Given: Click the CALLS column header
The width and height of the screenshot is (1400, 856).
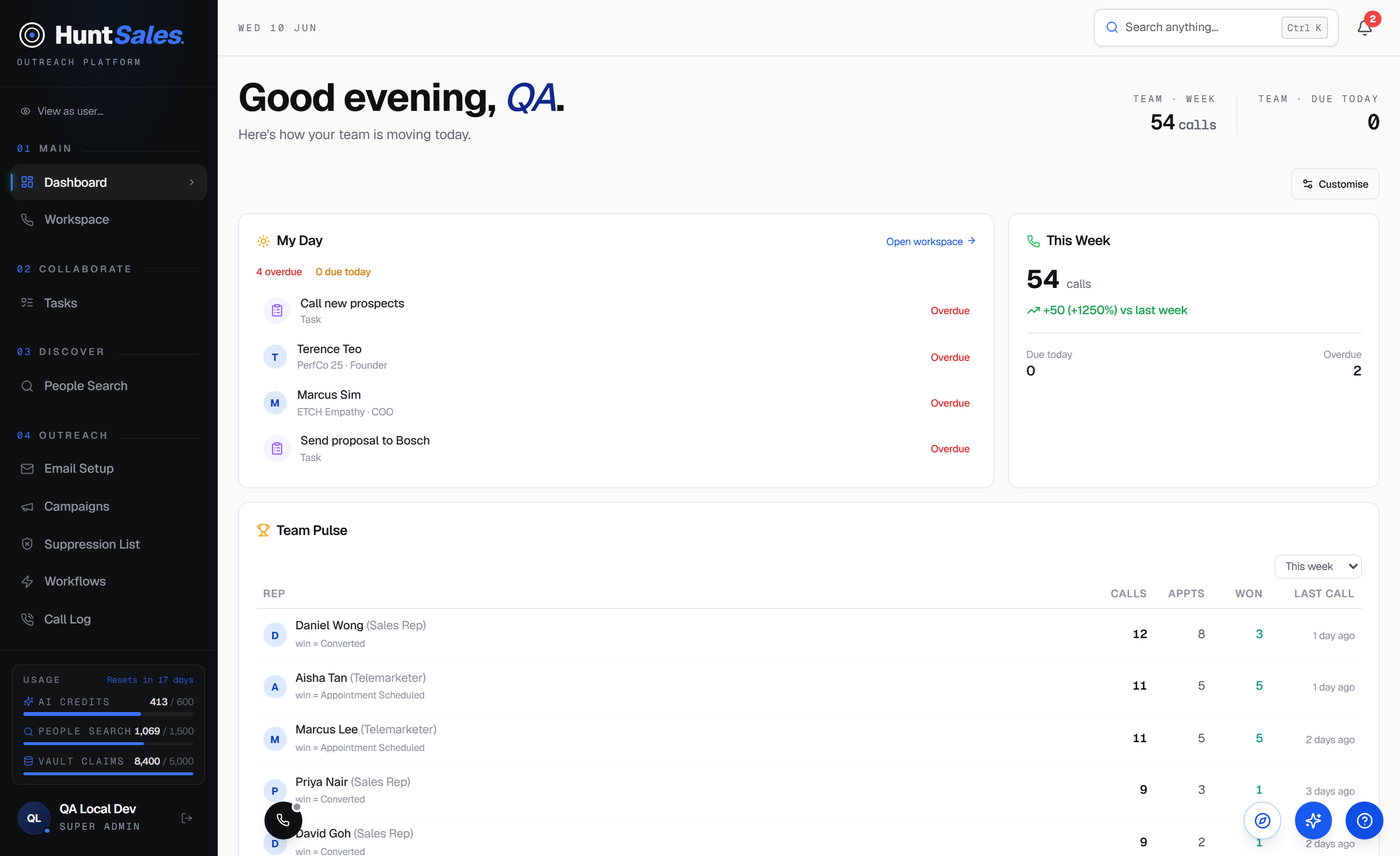Looking at the screenshot, I should [1128, 593].
